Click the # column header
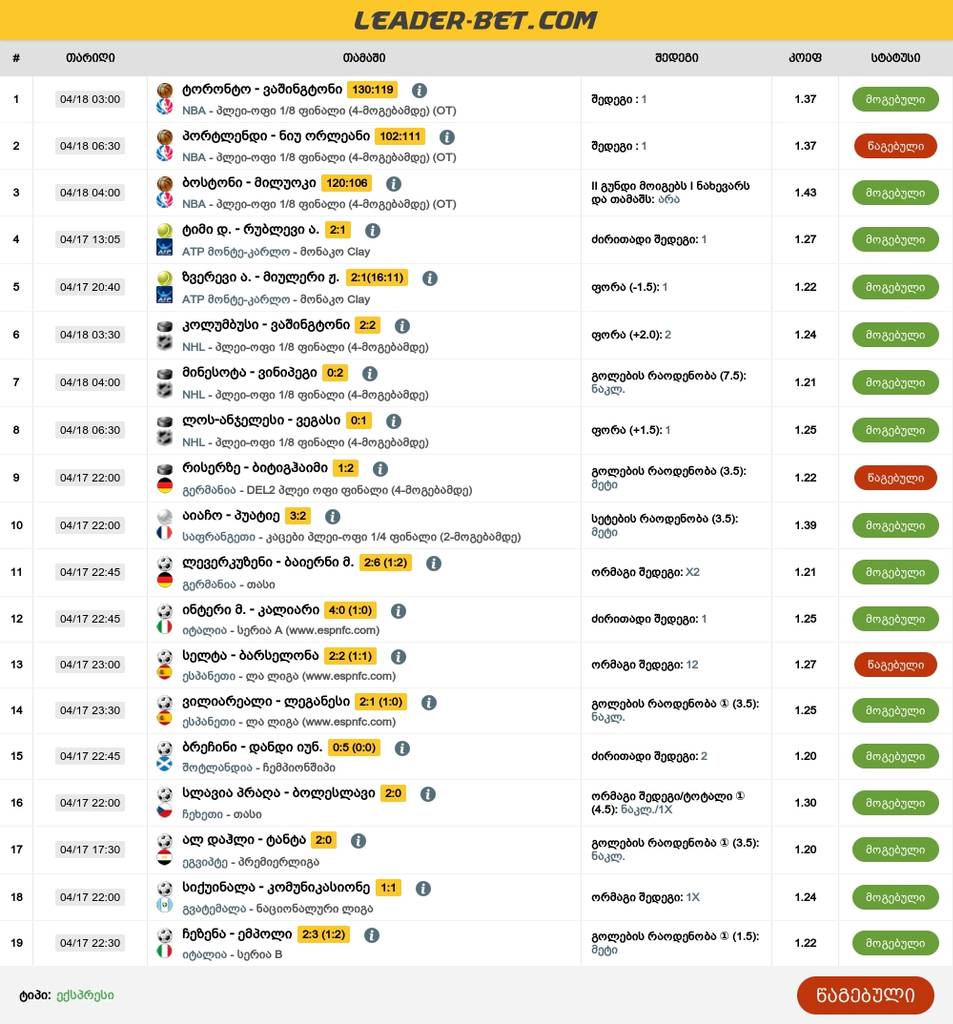This screenshot has height=1024, width=953. tap(16, 58)
